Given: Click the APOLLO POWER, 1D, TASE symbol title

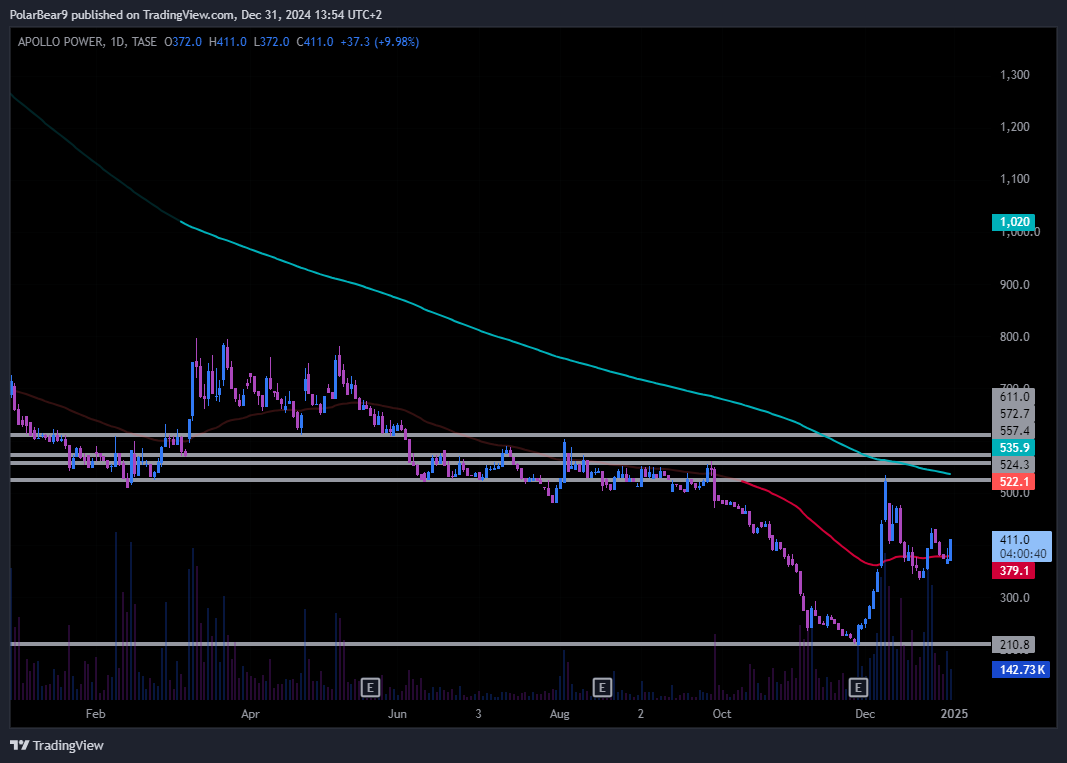Looking at the screenshot, I should point(87,42).
